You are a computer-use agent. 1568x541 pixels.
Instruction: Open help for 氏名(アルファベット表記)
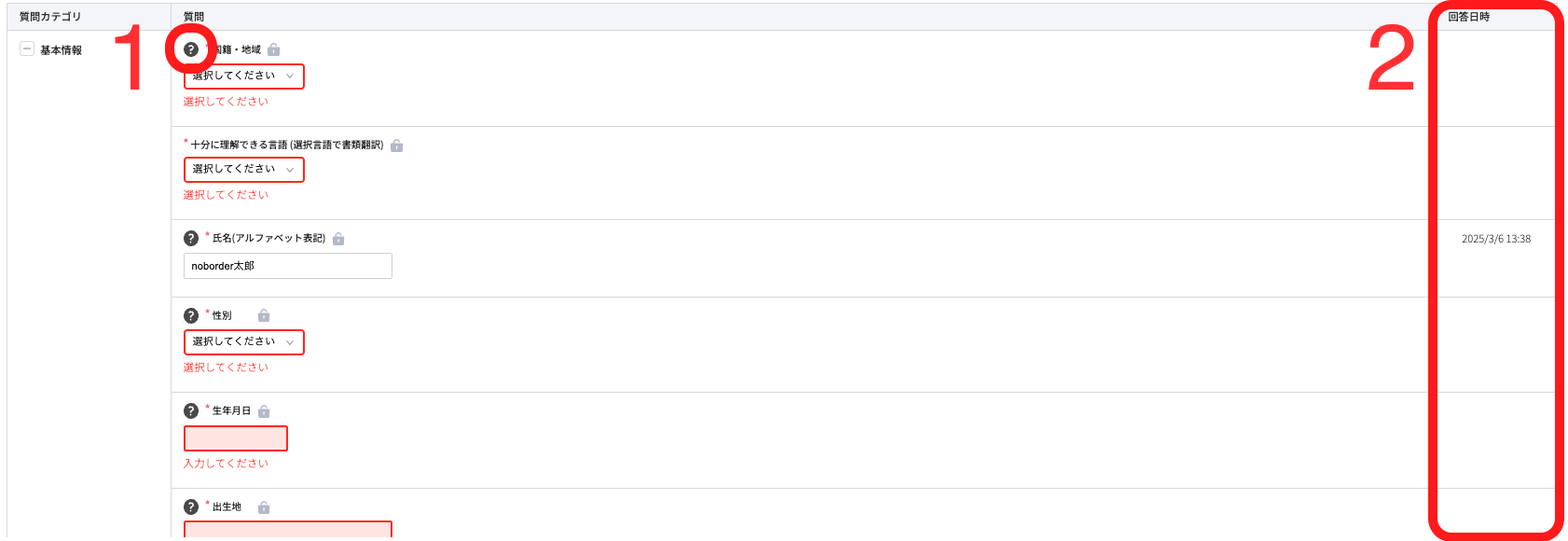coord(191,239)
